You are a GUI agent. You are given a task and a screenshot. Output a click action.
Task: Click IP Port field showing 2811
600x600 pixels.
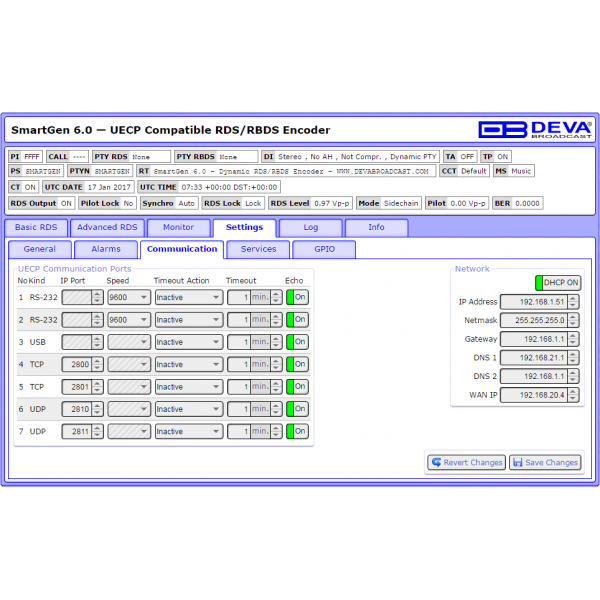click(77, 431)
